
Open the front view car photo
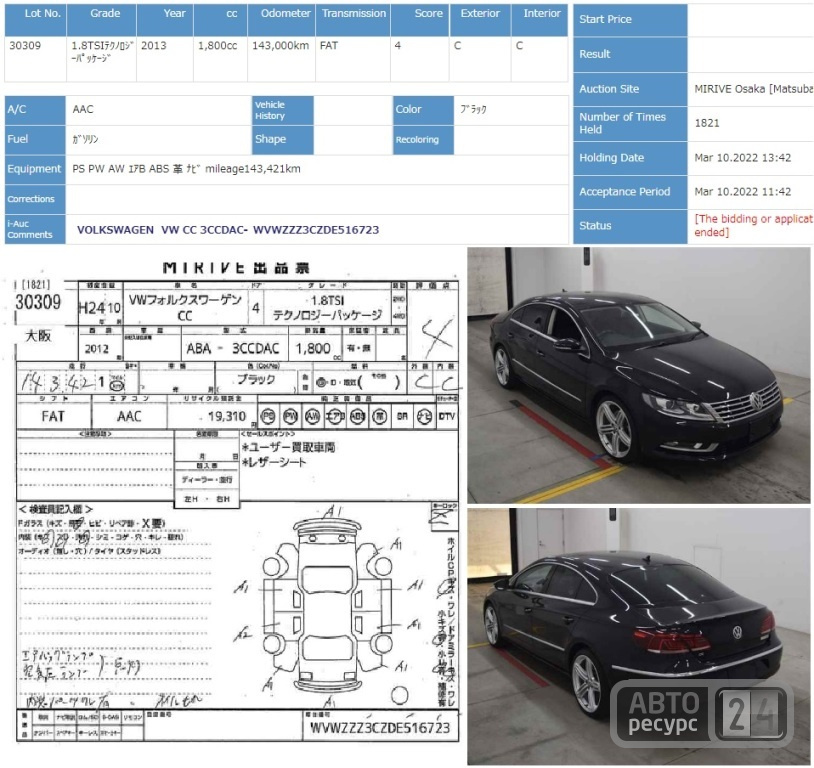[x=639, y=375]
